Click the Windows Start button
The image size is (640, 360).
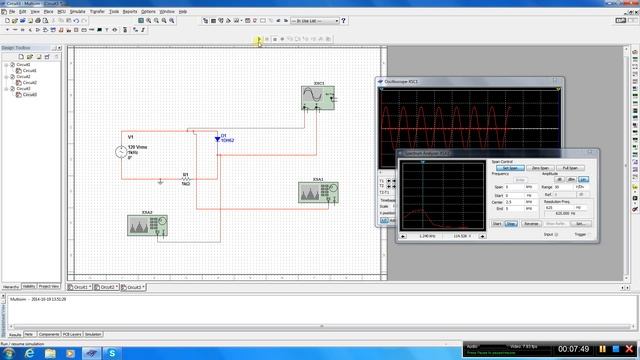tap(9, 353)
